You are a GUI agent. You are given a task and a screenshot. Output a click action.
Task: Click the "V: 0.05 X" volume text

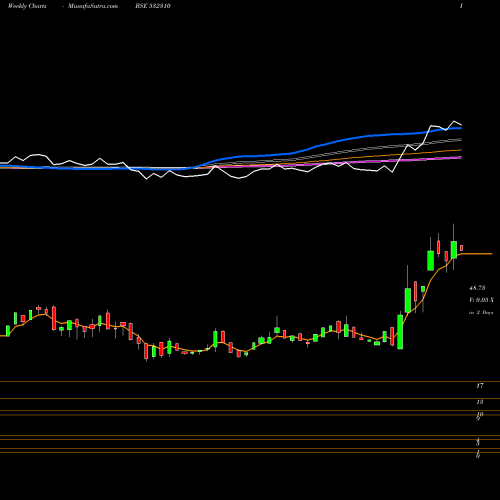click(x=481, y=300)
